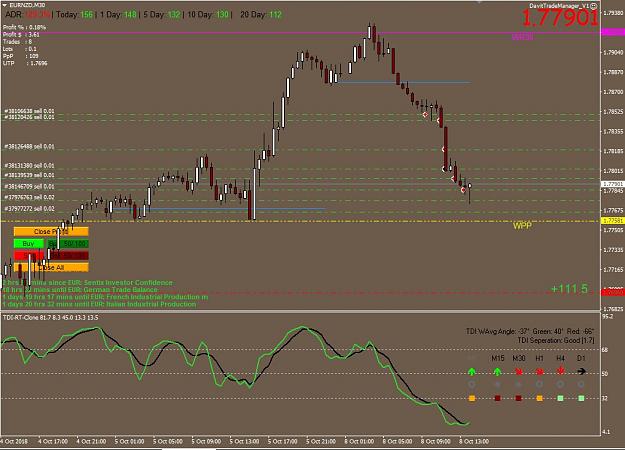Click the TDI-RT-Clone indicator label
The height and width of the screenshot is (450, 625).
coord(51,318)
